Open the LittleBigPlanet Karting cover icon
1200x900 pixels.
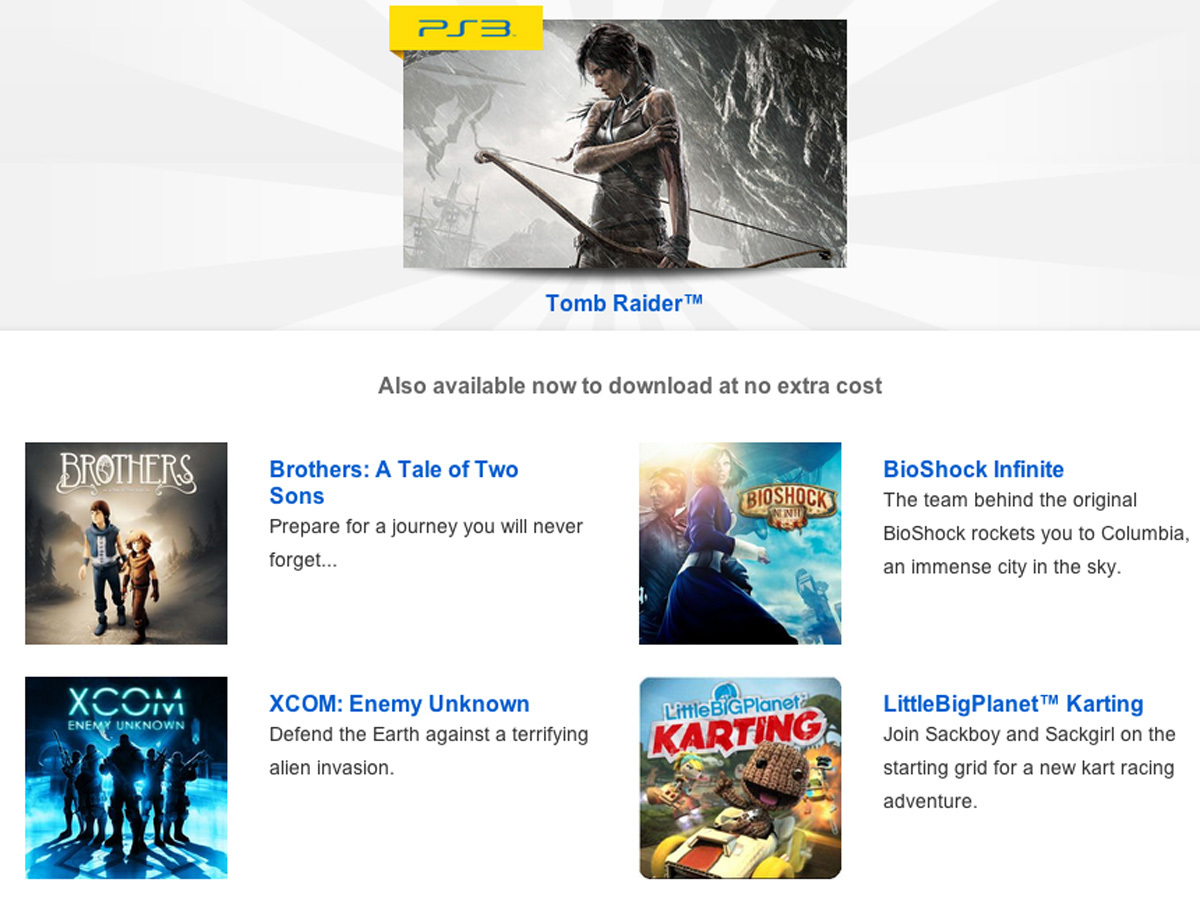[740, 778]
